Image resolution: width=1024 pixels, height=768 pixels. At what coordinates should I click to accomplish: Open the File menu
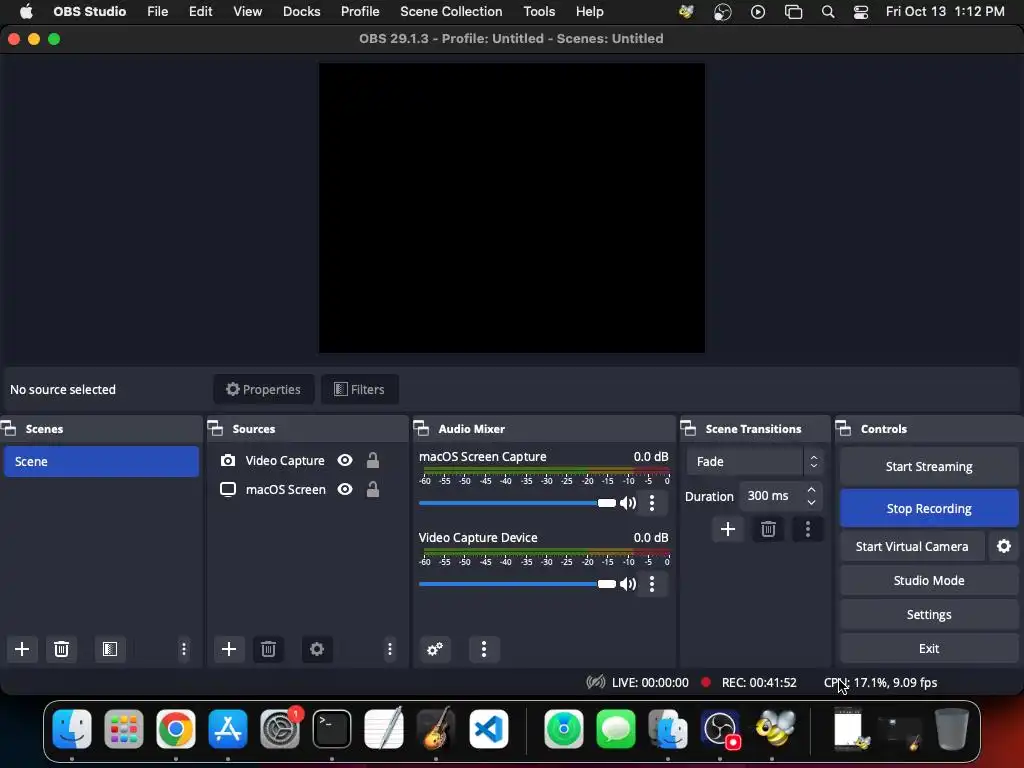point(157,12)
